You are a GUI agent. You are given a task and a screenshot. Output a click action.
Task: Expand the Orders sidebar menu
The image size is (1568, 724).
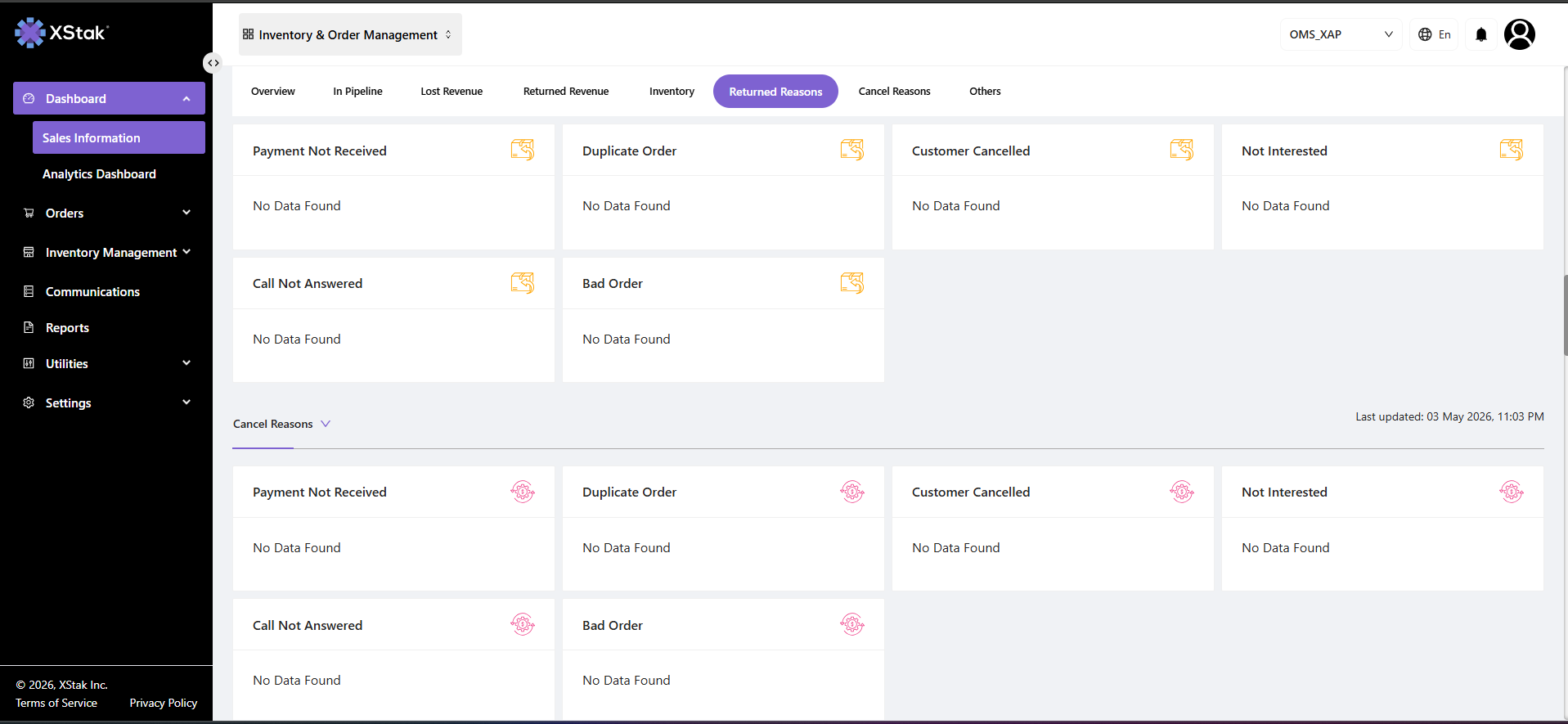coord(186,213)
